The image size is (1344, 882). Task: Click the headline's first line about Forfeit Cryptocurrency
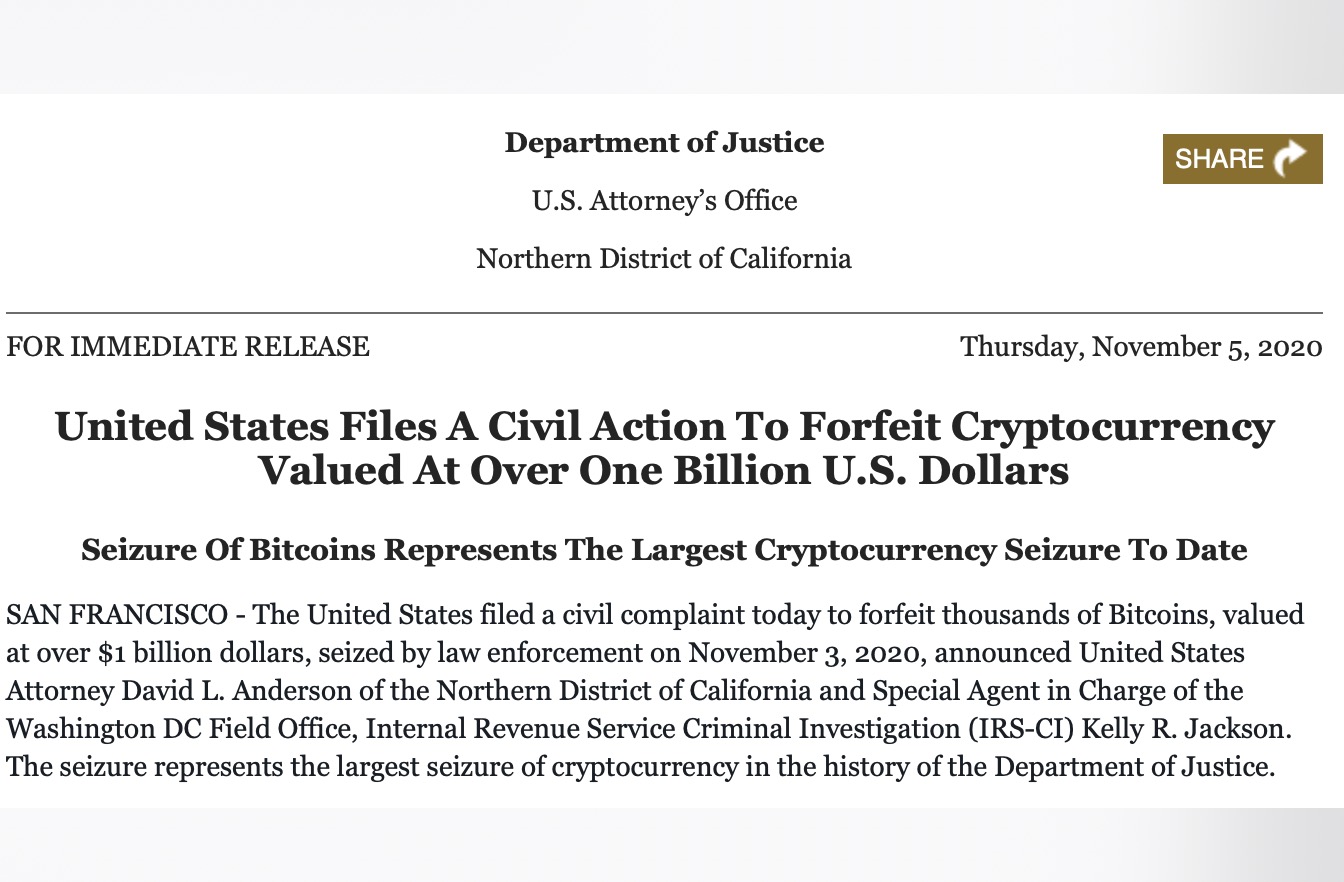(x=664, y=427)
